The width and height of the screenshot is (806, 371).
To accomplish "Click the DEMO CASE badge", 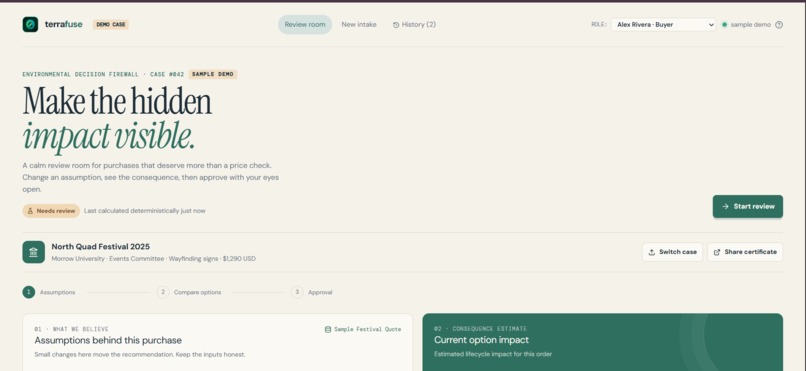I will coord(111,25).
